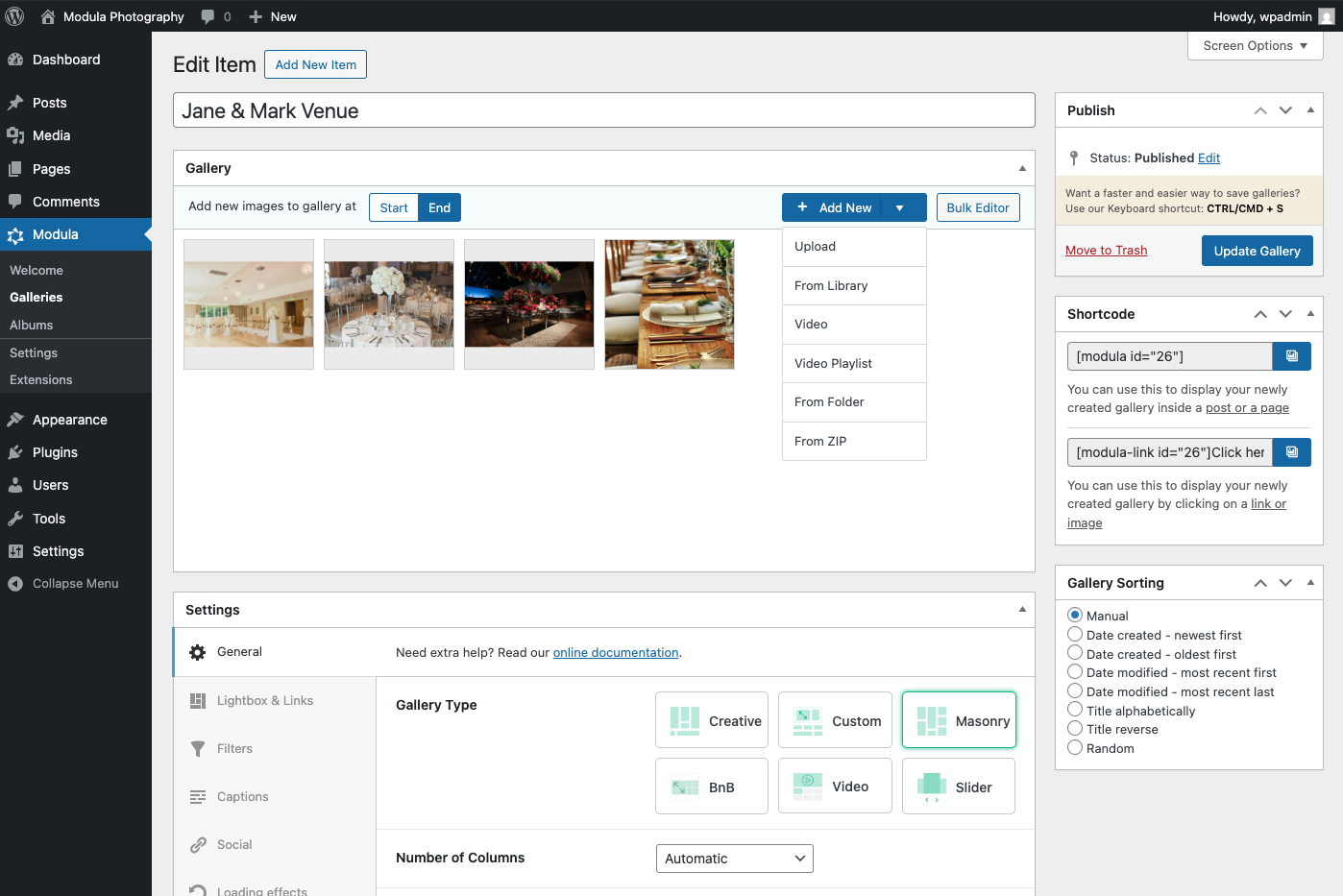Open the WordPress logo menu
The image size is (1343, 896).
(15, 16)
